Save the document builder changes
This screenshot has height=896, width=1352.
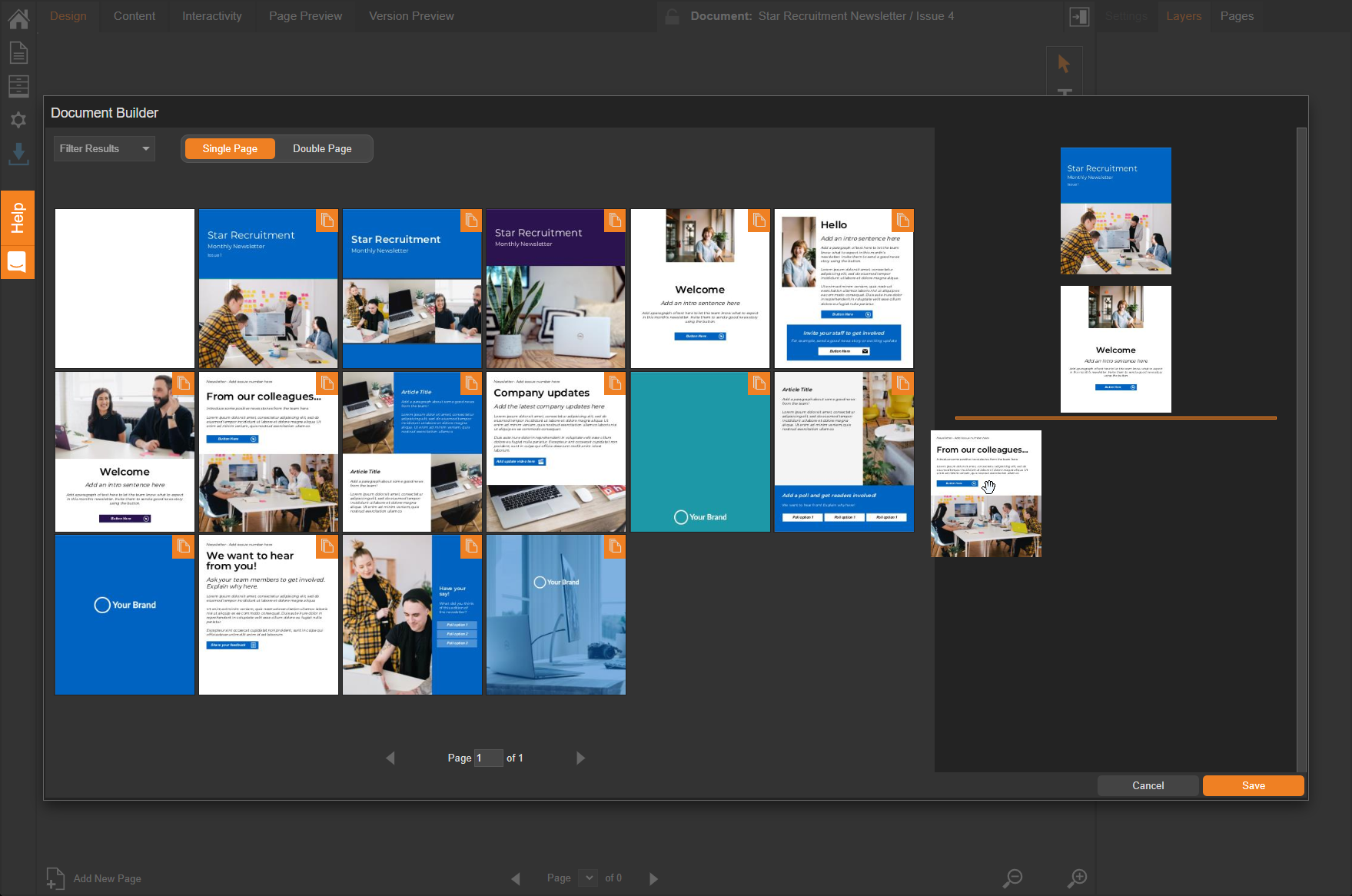coord(1253,785)
